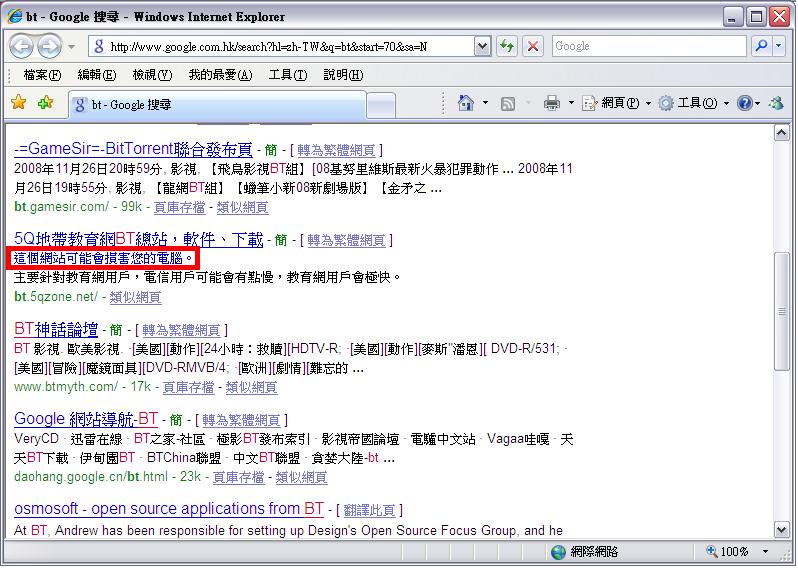Expand the Print dropdown arrow

pyautogui.click(x=571, y=103)
